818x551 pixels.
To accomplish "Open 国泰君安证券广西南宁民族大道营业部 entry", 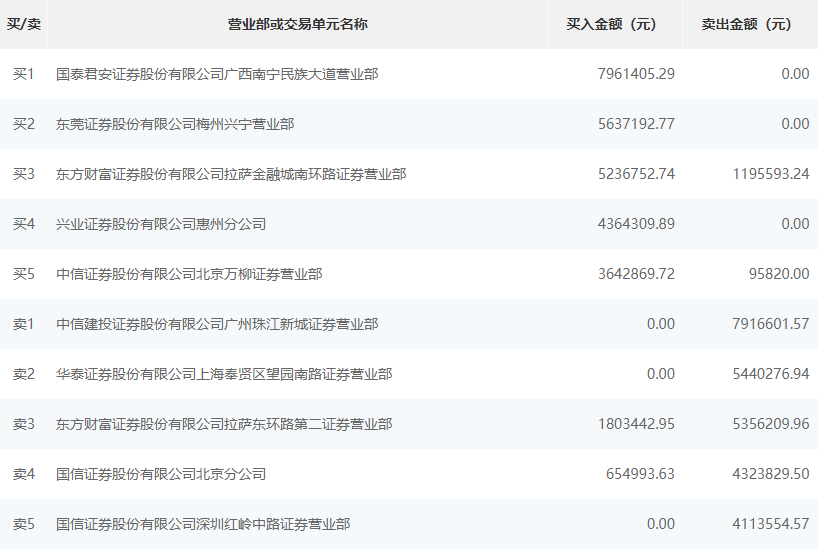I will 217,74.
